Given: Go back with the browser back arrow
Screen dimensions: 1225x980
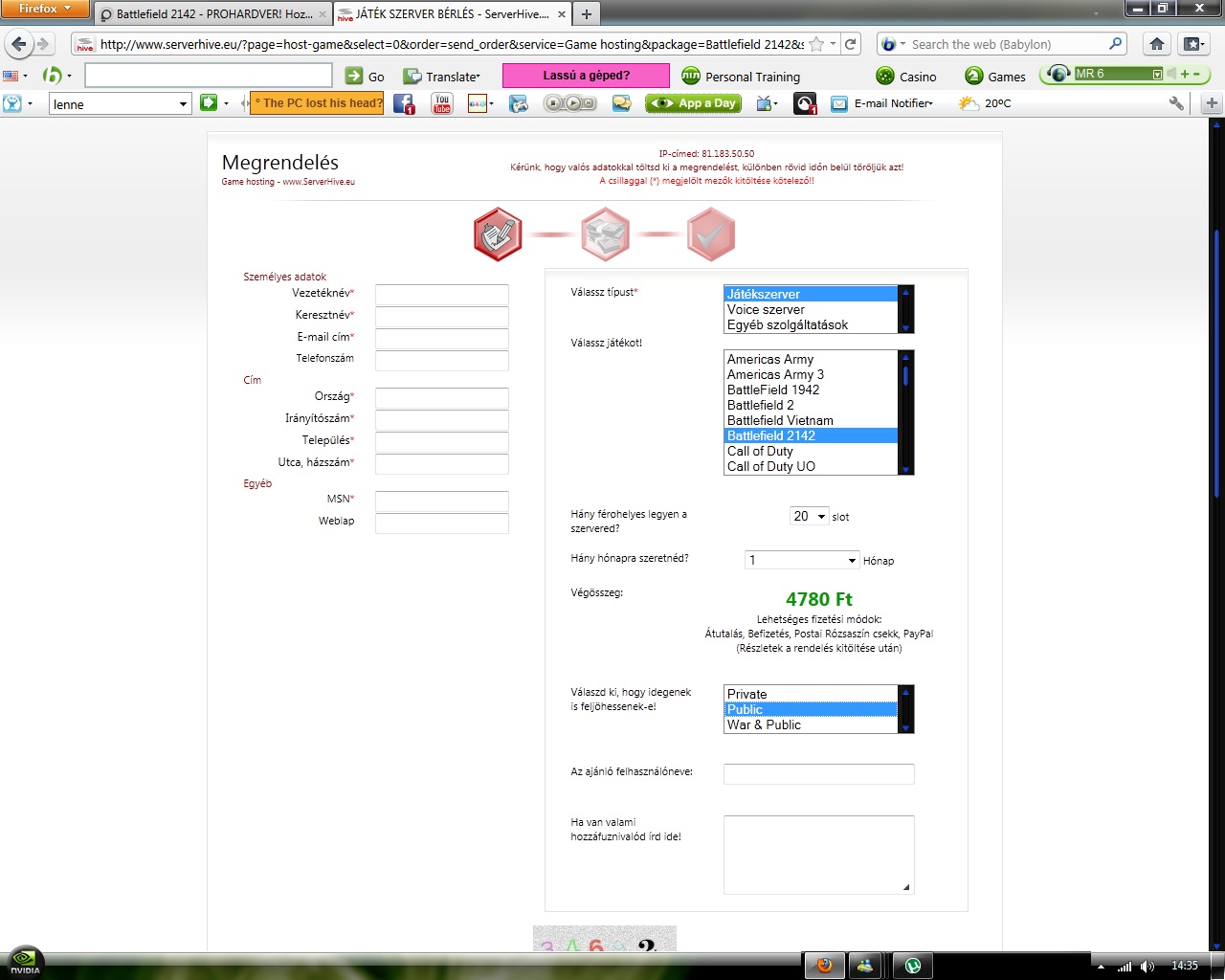Looking at the screenshot, I should coord(19,44).
